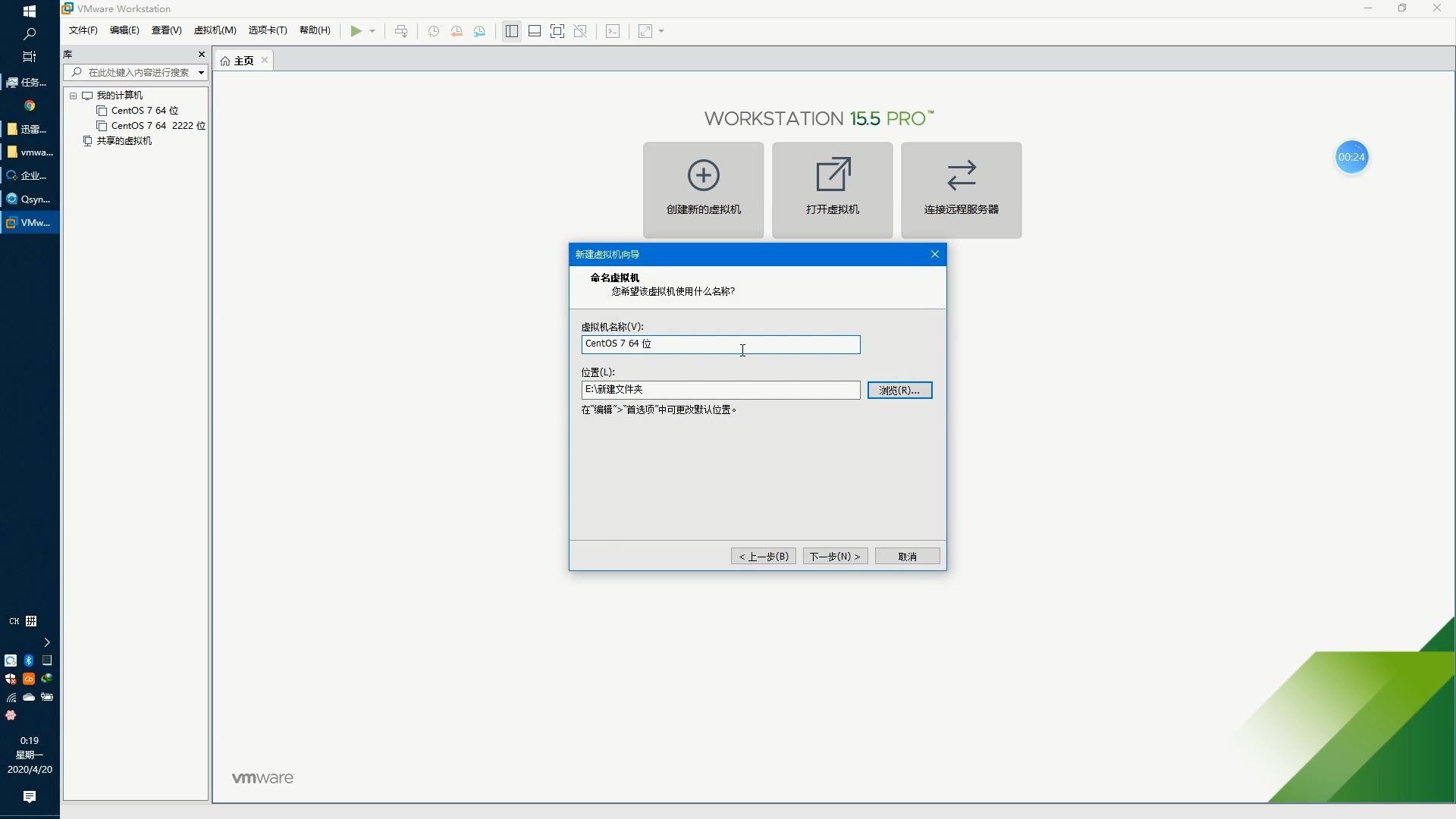
Task: Click the taskbar search magnifier icon
Action: point(30,34)
